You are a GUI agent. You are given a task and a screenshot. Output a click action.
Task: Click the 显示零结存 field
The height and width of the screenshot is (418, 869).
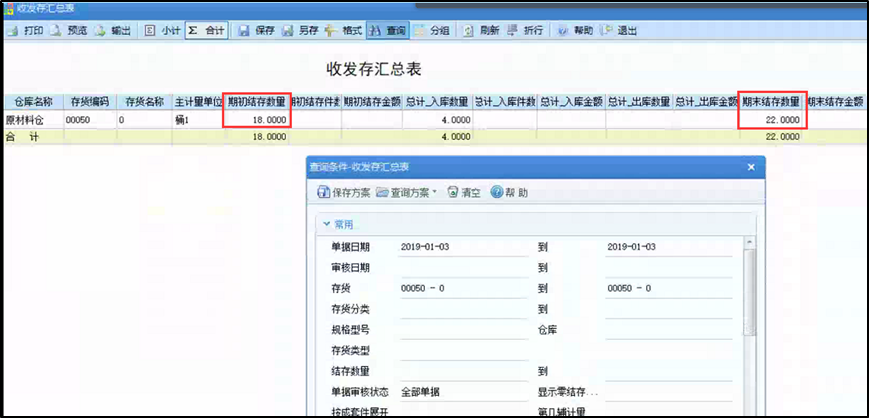(x=669, y=392)
